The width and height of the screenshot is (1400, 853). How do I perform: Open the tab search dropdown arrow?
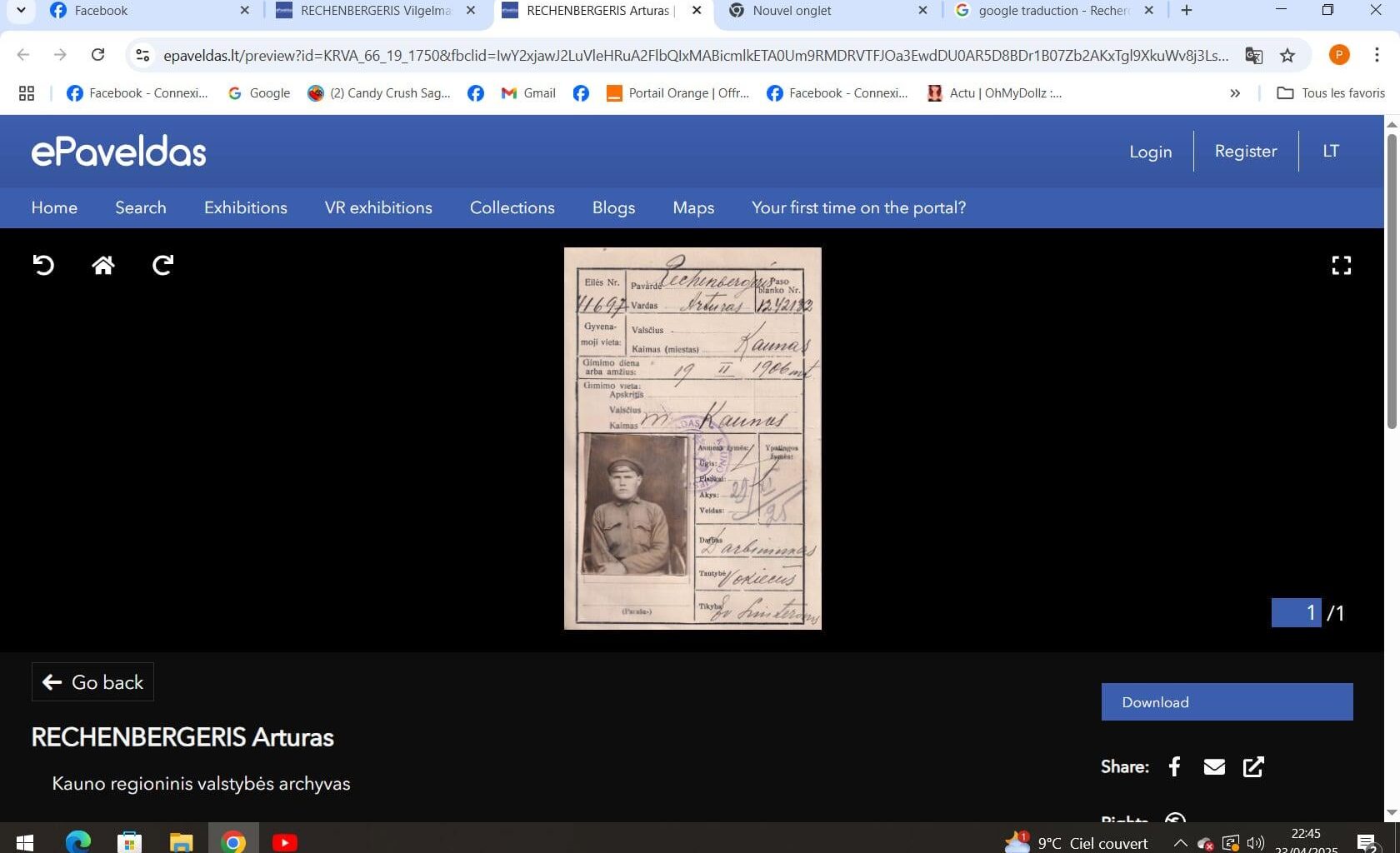point(21,11)
